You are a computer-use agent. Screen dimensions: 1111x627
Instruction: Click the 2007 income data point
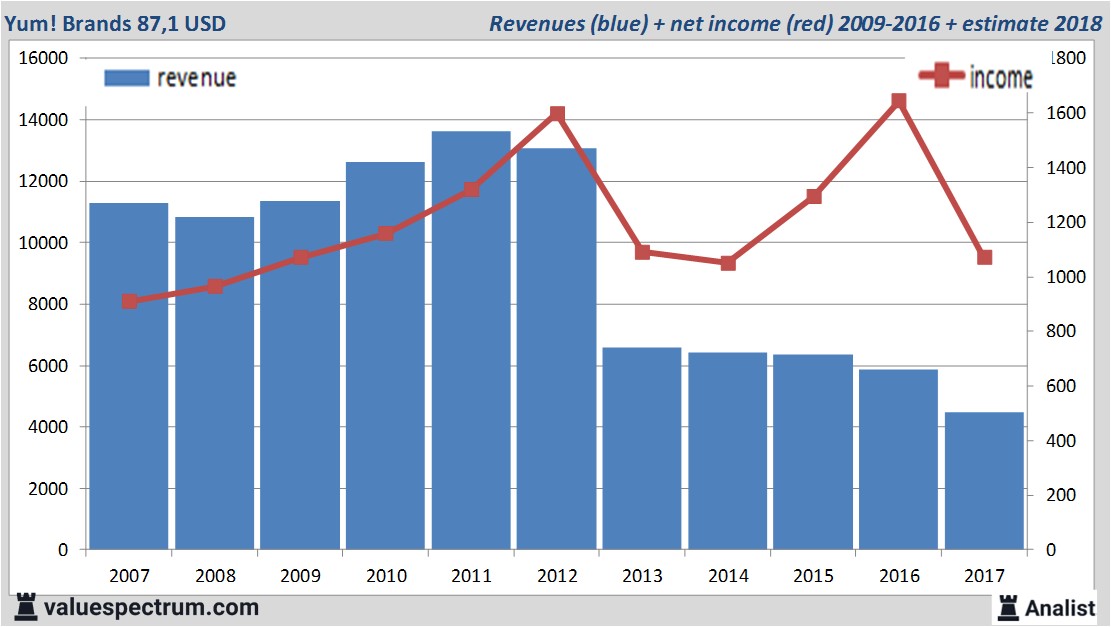[130, 301]
